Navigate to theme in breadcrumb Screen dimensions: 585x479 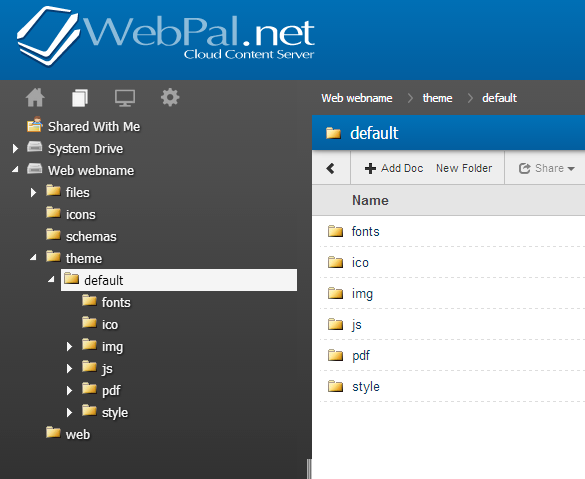(437, 98)
